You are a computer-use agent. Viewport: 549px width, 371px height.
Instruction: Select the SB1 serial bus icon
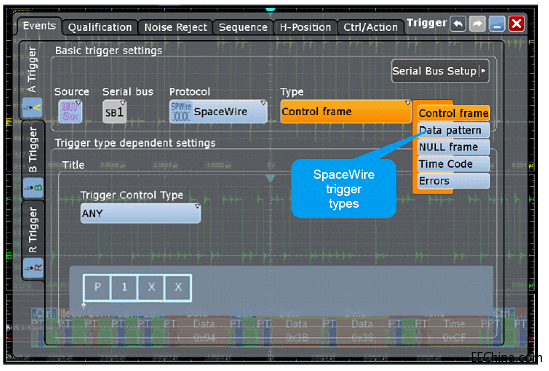(x=114, y=112)
